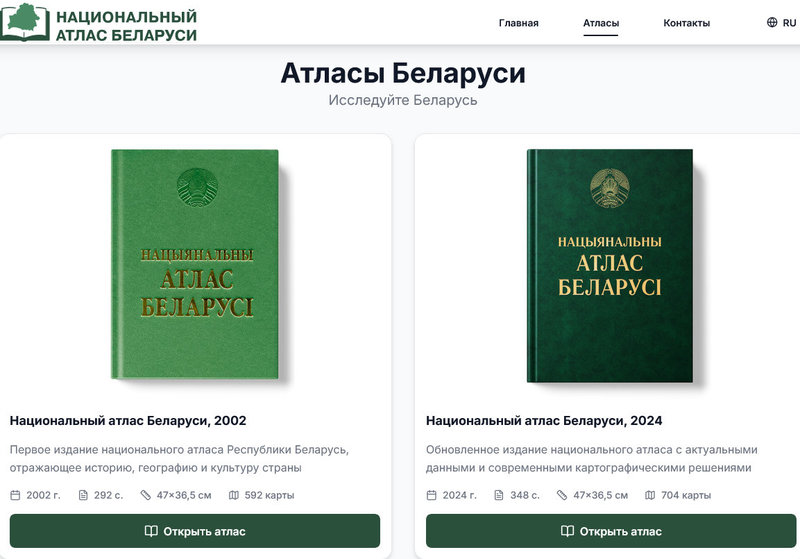Click the globe language icon
The height and width of the screenshot is (559, 800).
pos(772,22)
